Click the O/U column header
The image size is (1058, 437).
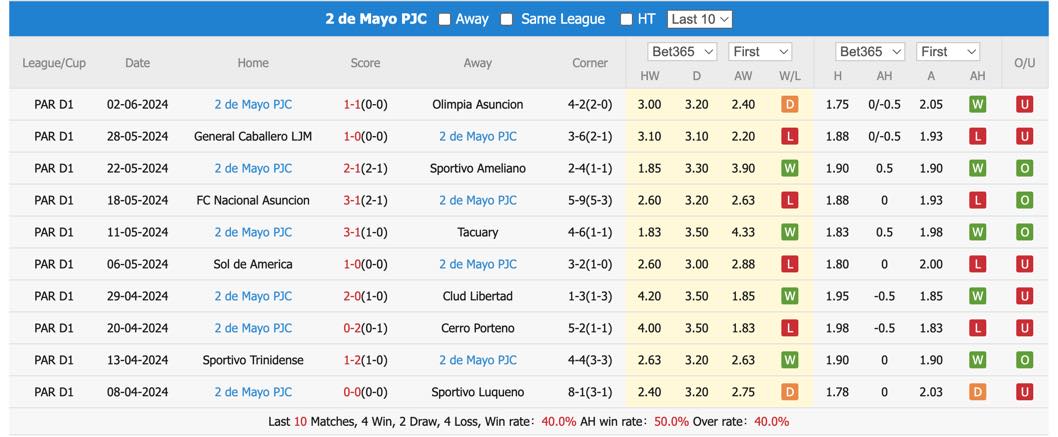click(x=1024, y=63)
